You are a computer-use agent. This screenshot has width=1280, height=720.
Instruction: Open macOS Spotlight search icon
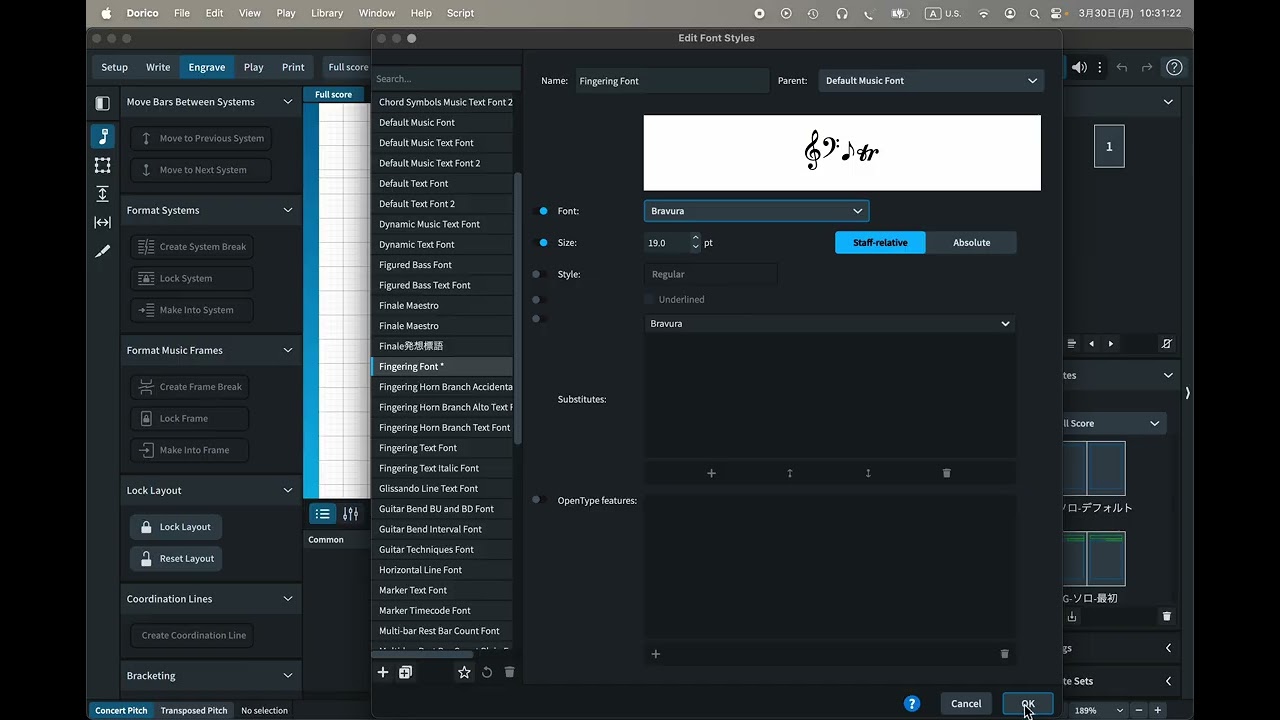[1034, 13]
